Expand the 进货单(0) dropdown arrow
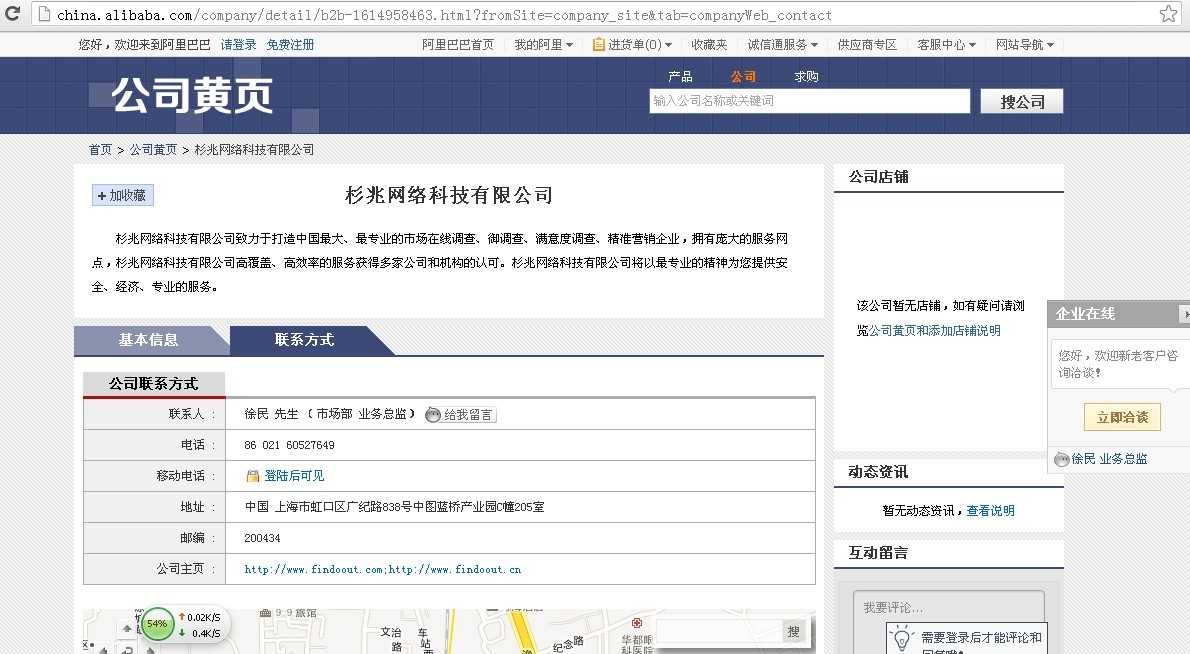Image resolution: width=1190 pixels, height=654 pixels. coord(669,46)
